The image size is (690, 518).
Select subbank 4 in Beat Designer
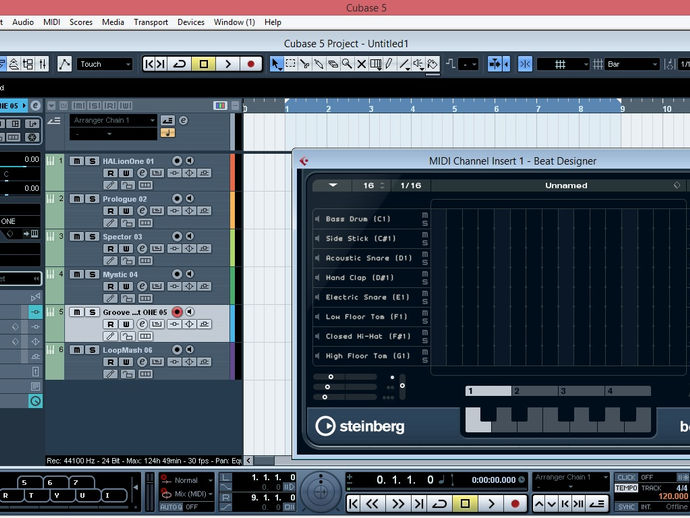628,391
